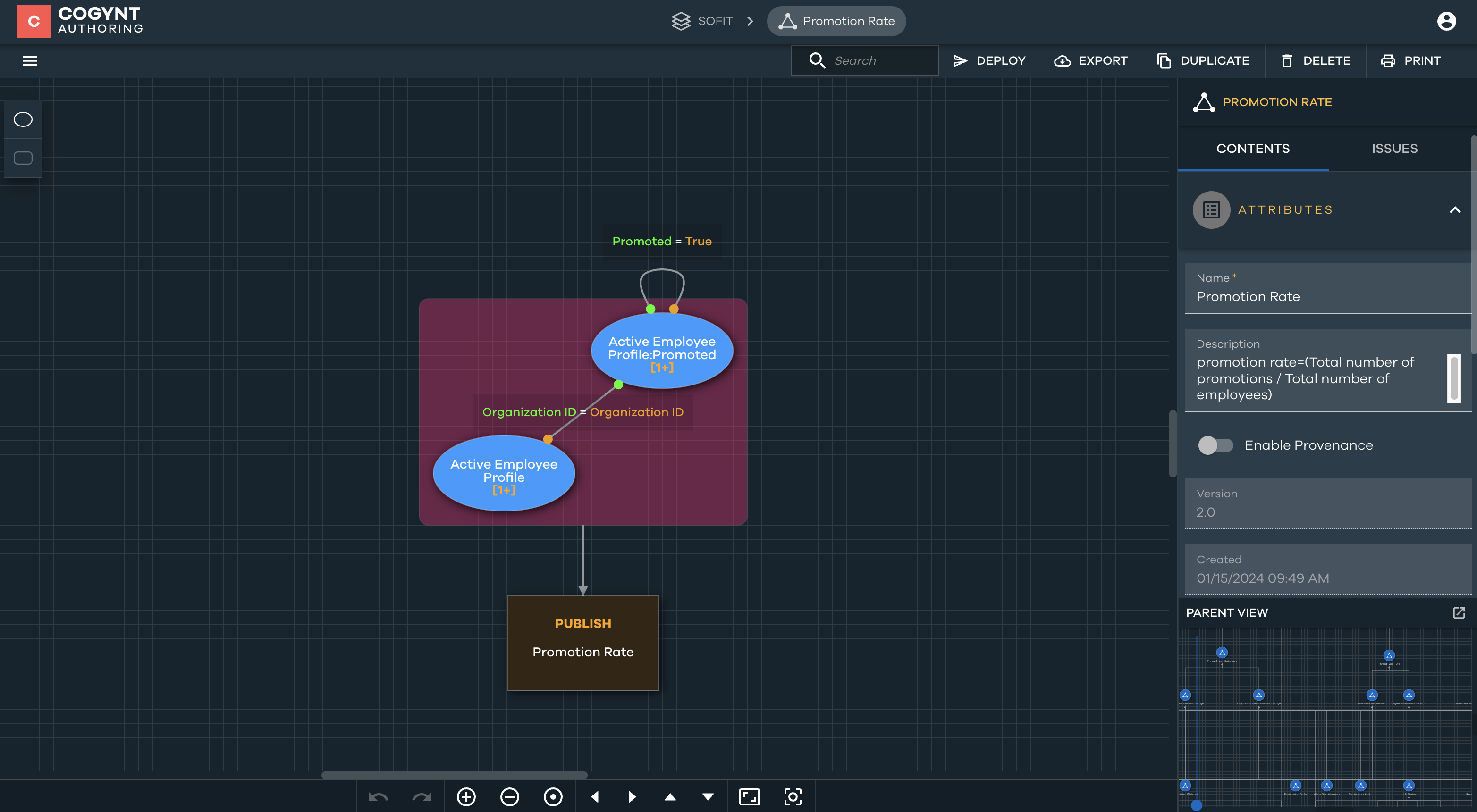Click the Deploy button
The width and height of the screenshot is (1477, 812).
click(989, 61)
